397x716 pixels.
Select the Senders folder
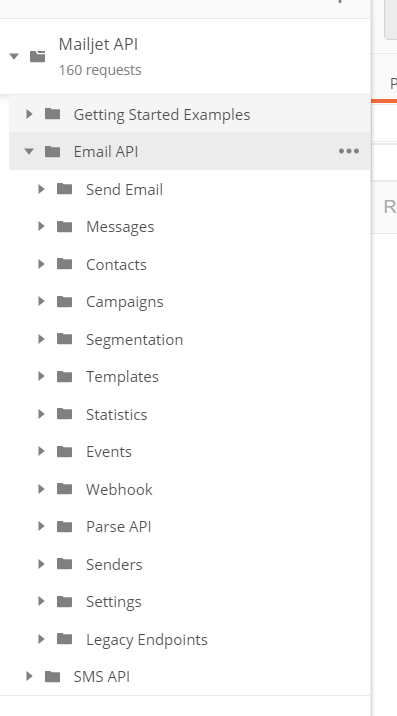tap(190, 564)
